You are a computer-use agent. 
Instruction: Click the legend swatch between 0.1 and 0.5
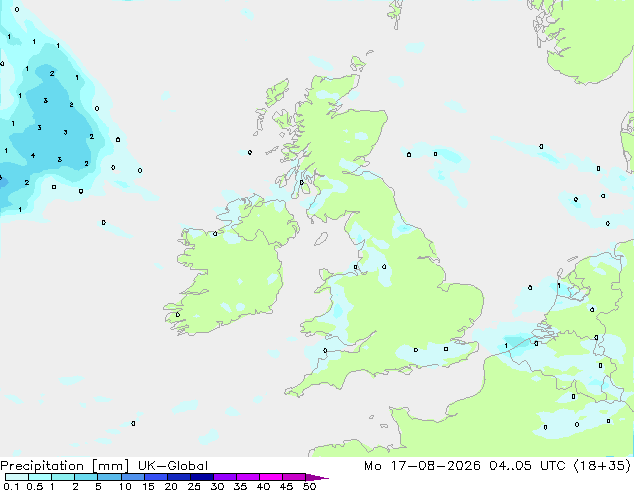tap(17, 477)
